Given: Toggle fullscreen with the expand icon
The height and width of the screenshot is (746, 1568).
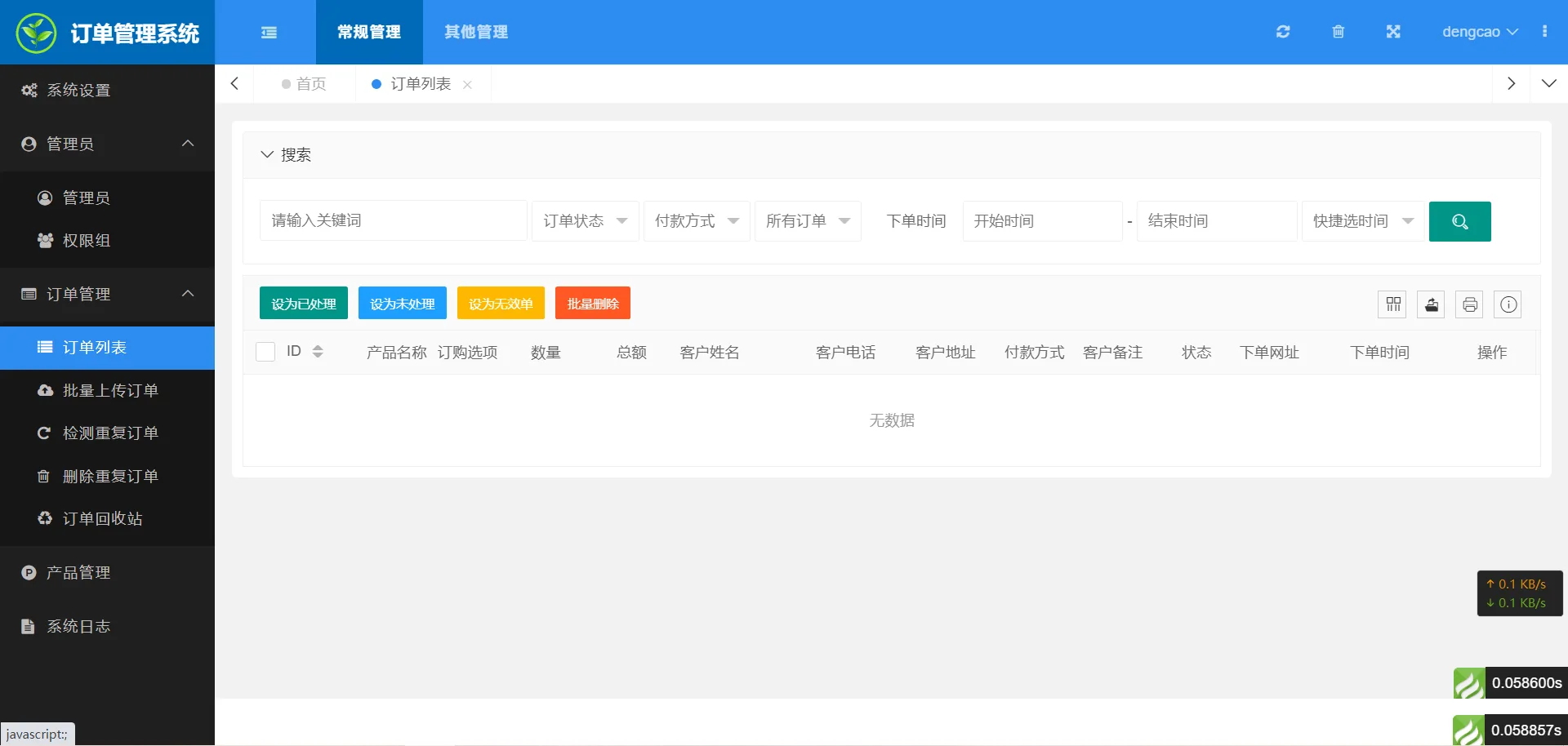Looking at the screenshot, I should pos(1393,32).
